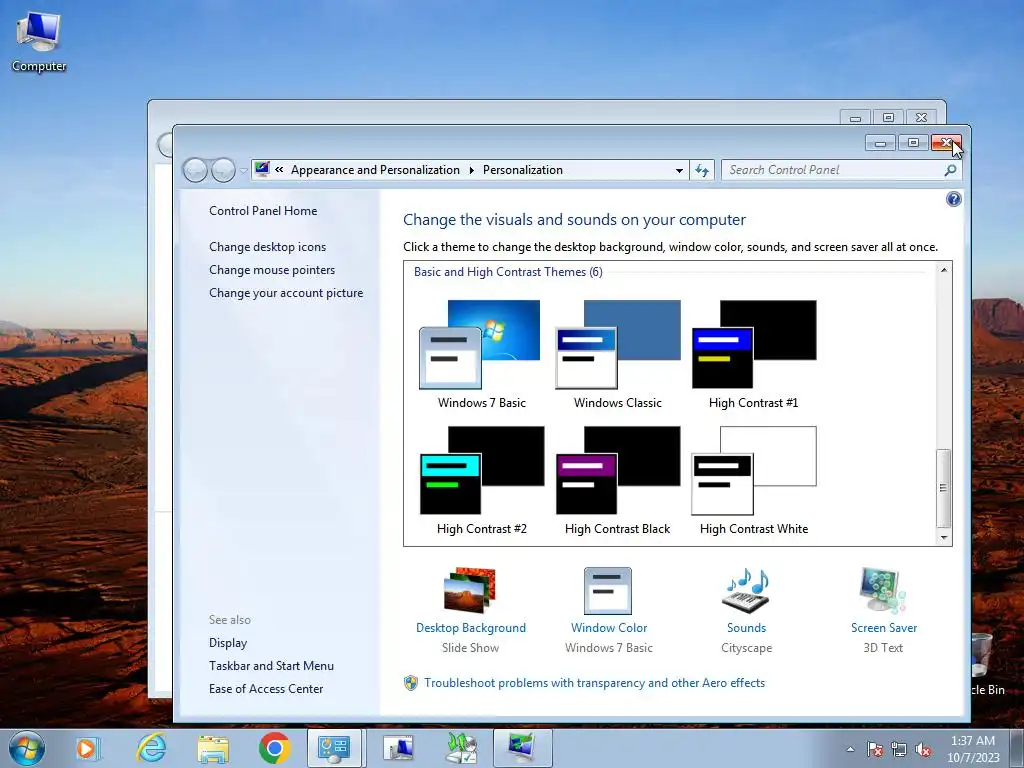Apply the High Contrast #1 theme
This screenshot has height=768, width=1024.
pos(754,355)
